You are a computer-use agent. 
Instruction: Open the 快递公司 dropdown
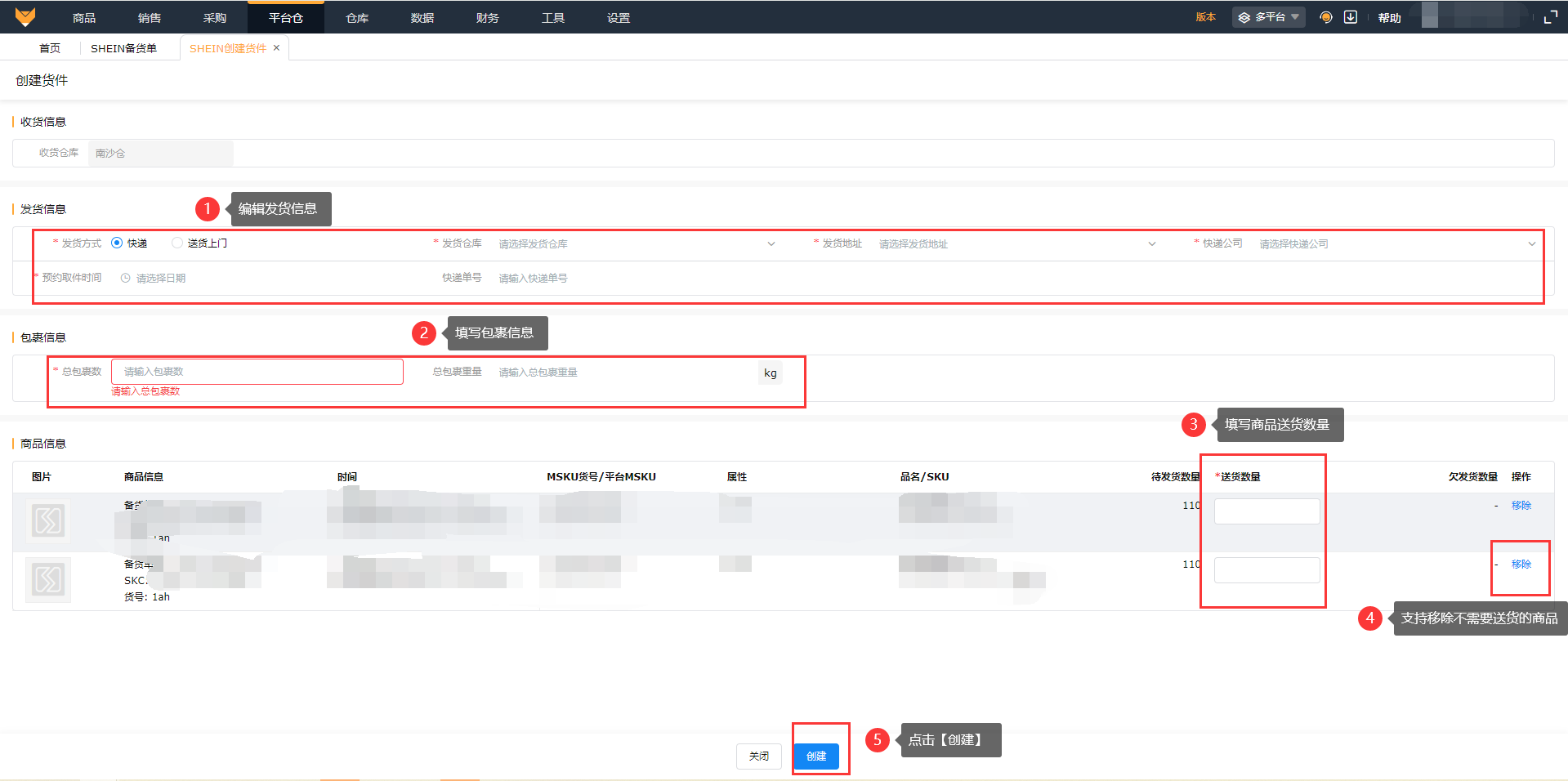click(x=1397, y=243)
